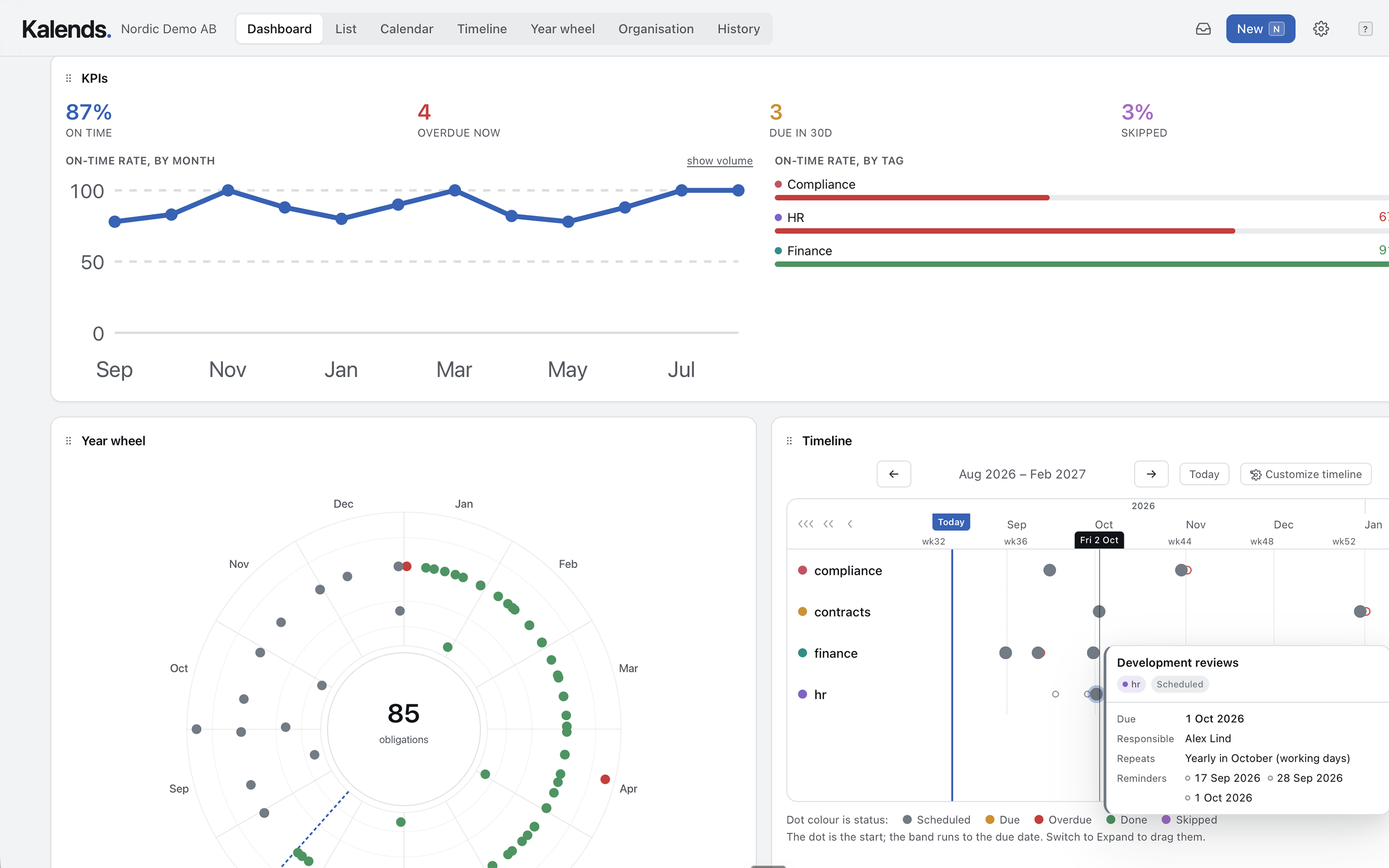Select the red overdue dot near Apr on year wheel
Image resolution: width=1389 pixels, height=868 pixels.
pos(605,779)
